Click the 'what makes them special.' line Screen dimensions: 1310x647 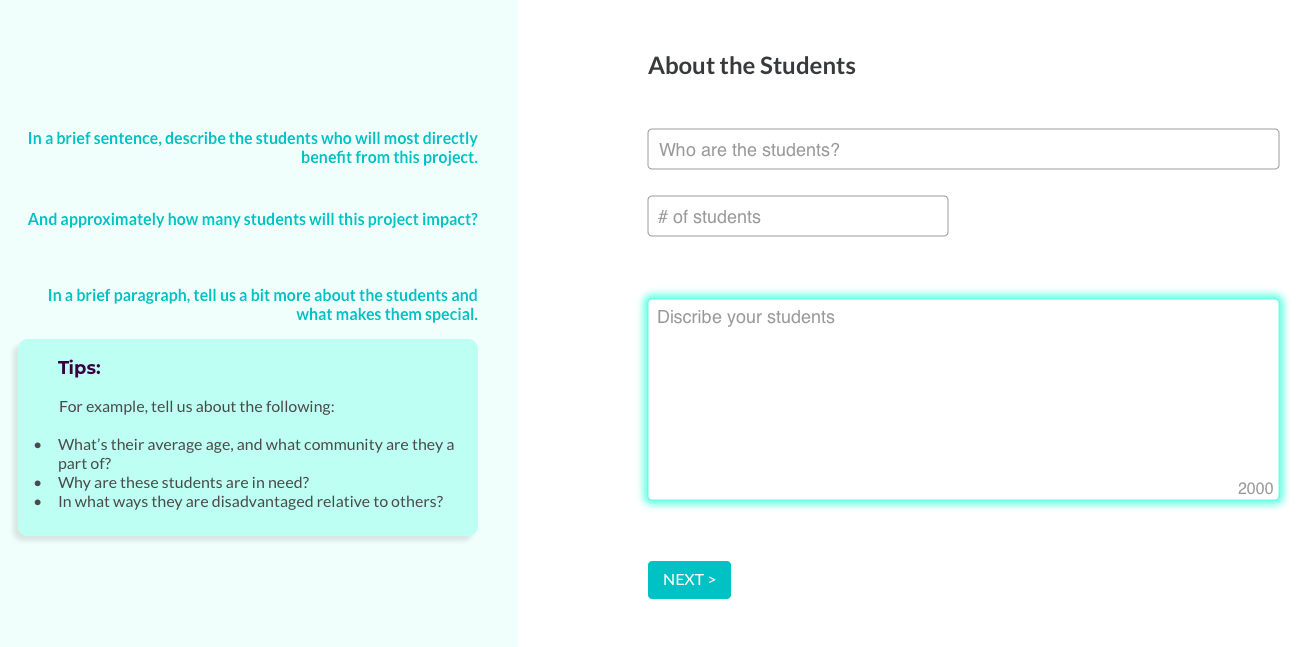click(386, 314)
